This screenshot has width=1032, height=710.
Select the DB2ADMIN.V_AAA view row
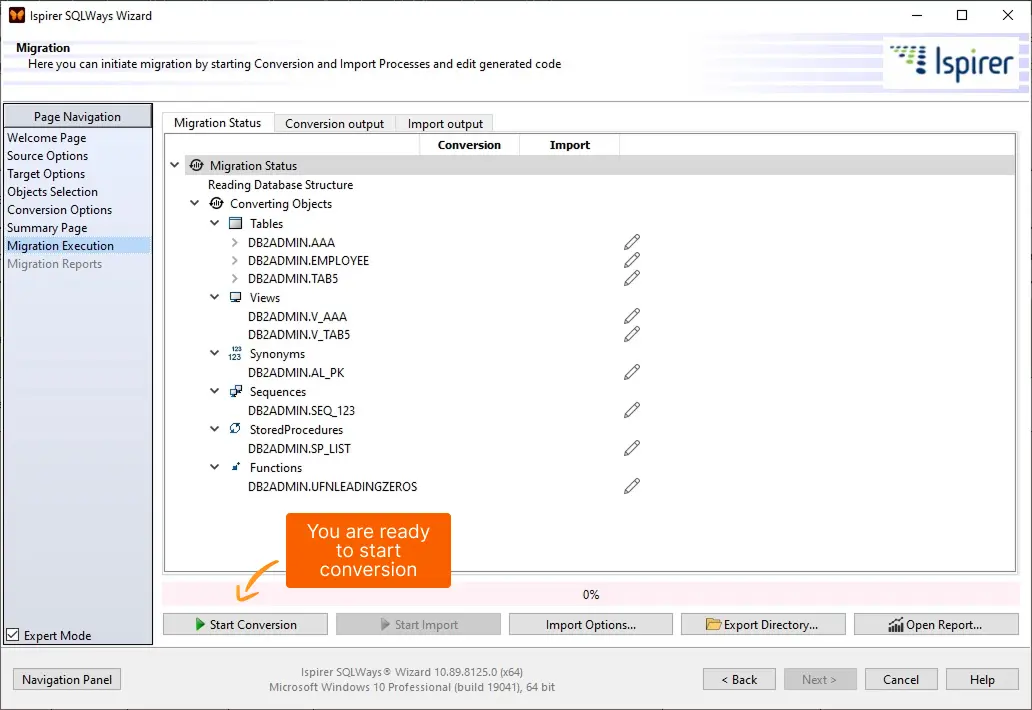coord(297,317)
